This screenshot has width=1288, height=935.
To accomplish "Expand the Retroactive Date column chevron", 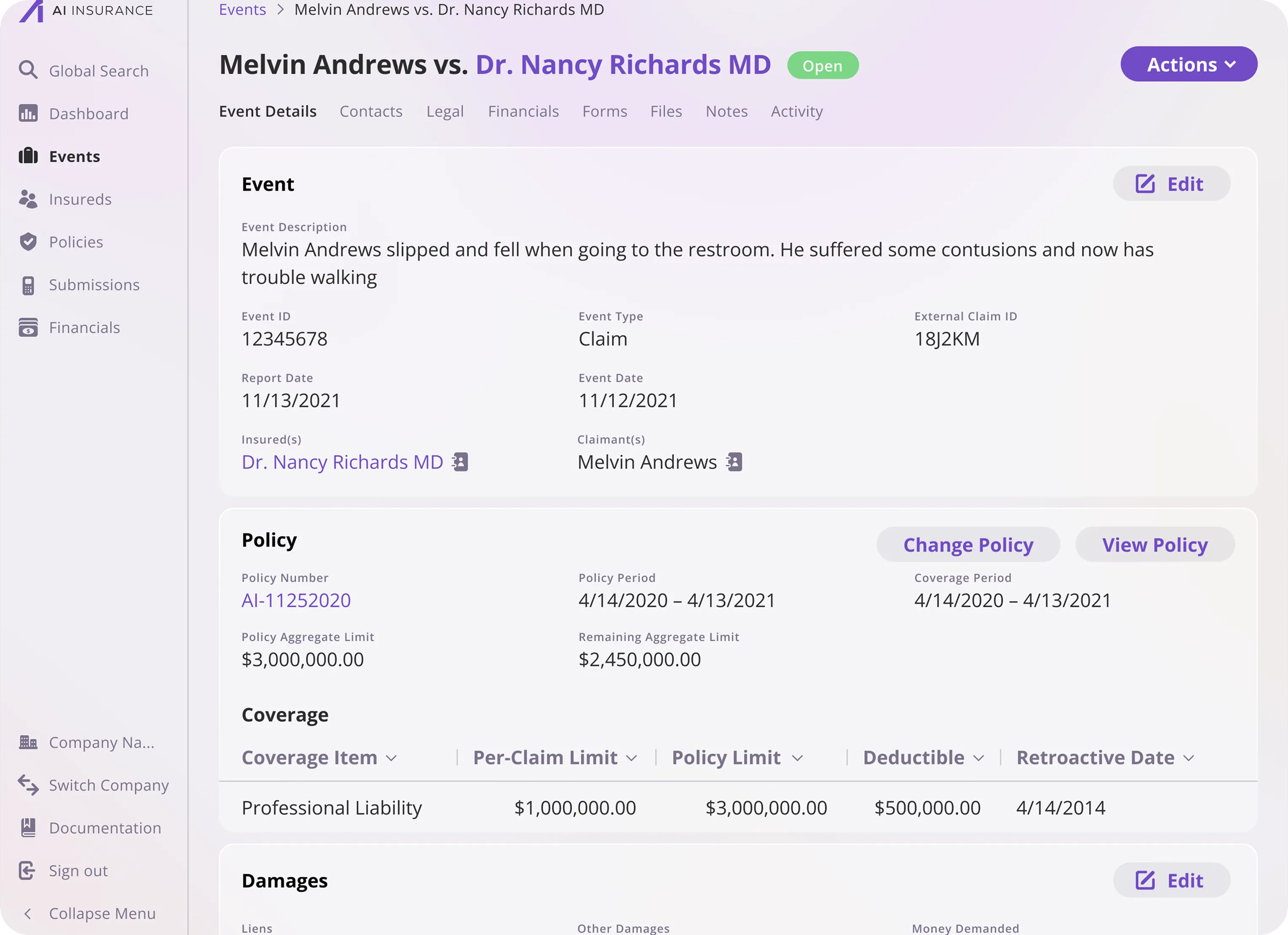I will click(1189, 758).
